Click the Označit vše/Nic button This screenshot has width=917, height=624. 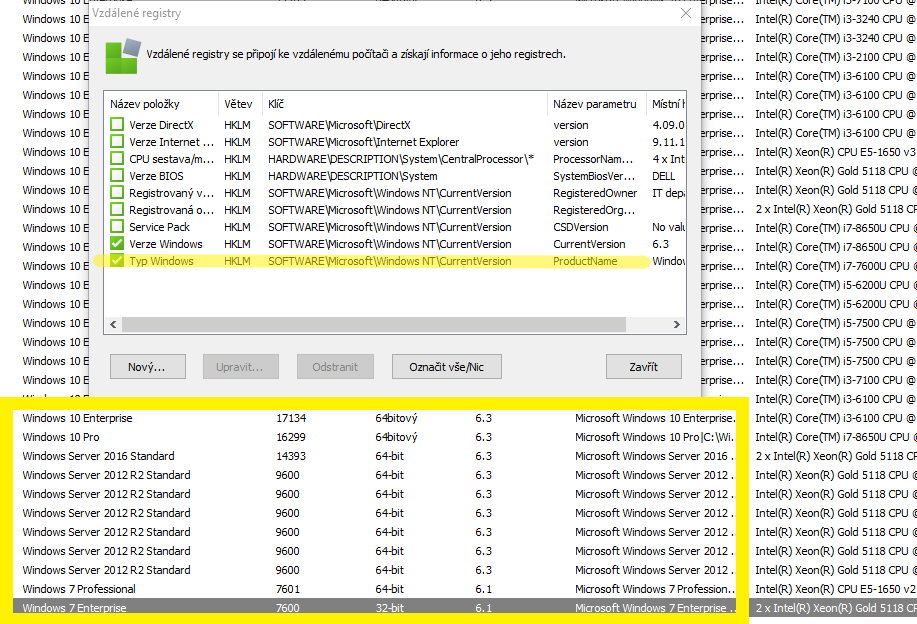click(x=446, y=367)
